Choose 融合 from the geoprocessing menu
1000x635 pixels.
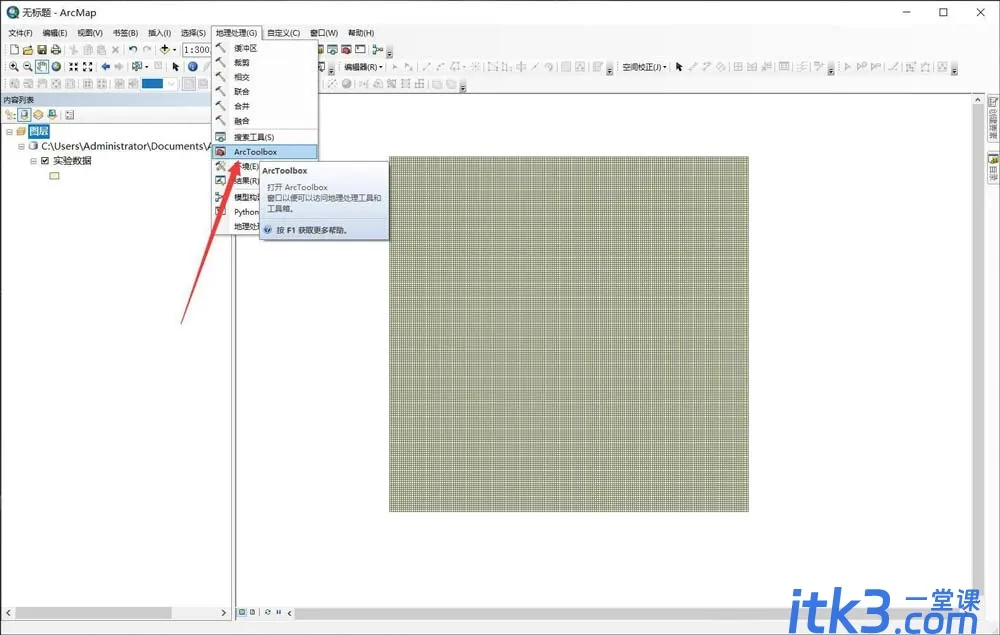[265, 121]
